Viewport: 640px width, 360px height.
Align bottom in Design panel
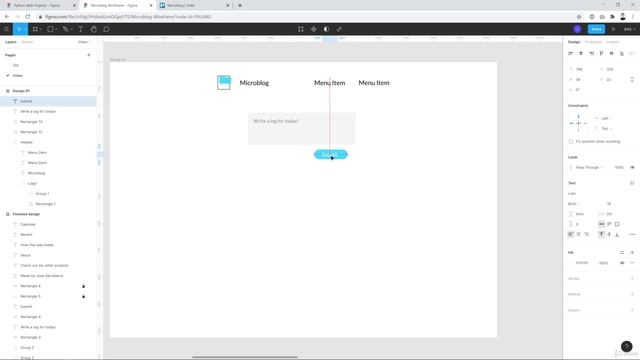click(622, 53)
